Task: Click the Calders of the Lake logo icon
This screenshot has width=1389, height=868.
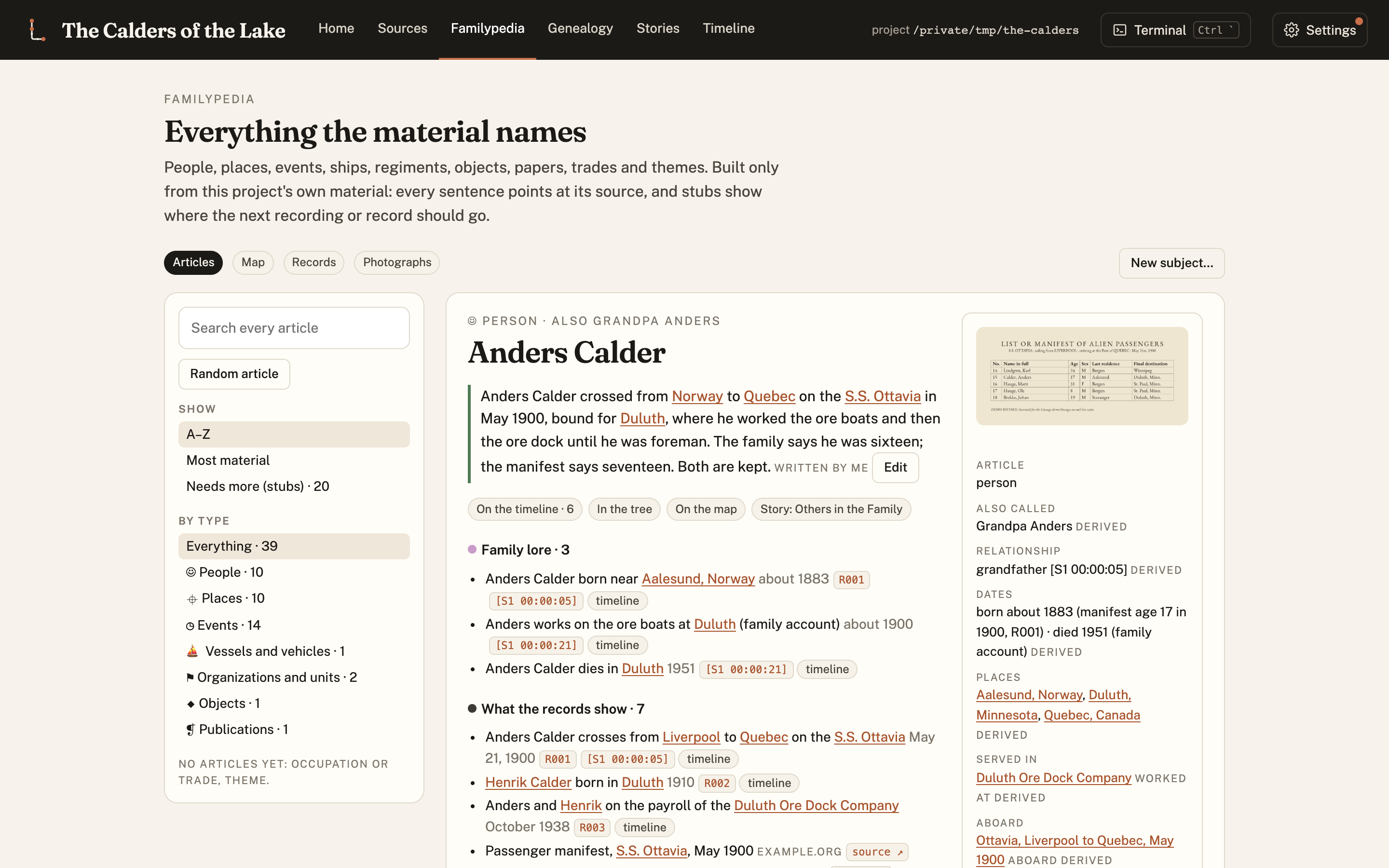Action: (x=37, y=30)
